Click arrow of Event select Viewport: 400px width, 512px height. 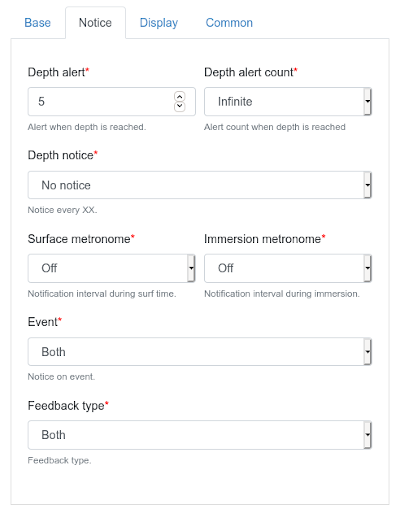point(367,352)
